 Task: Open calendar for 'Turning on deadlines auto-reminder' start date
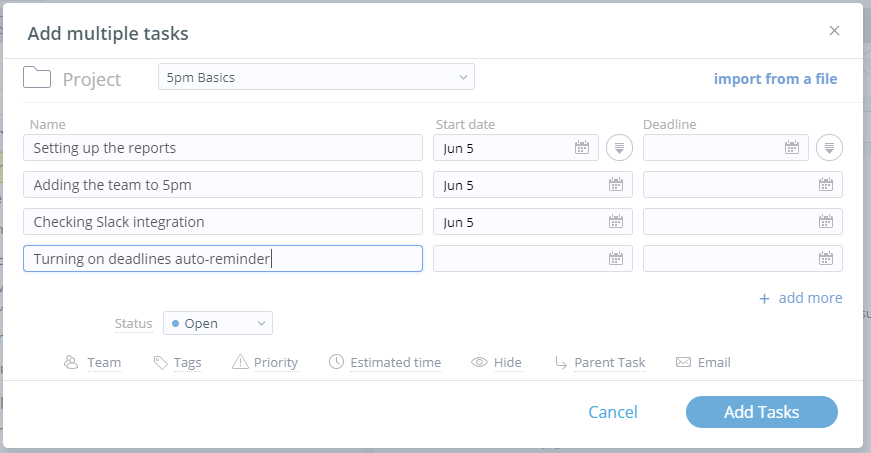(615, 259)
